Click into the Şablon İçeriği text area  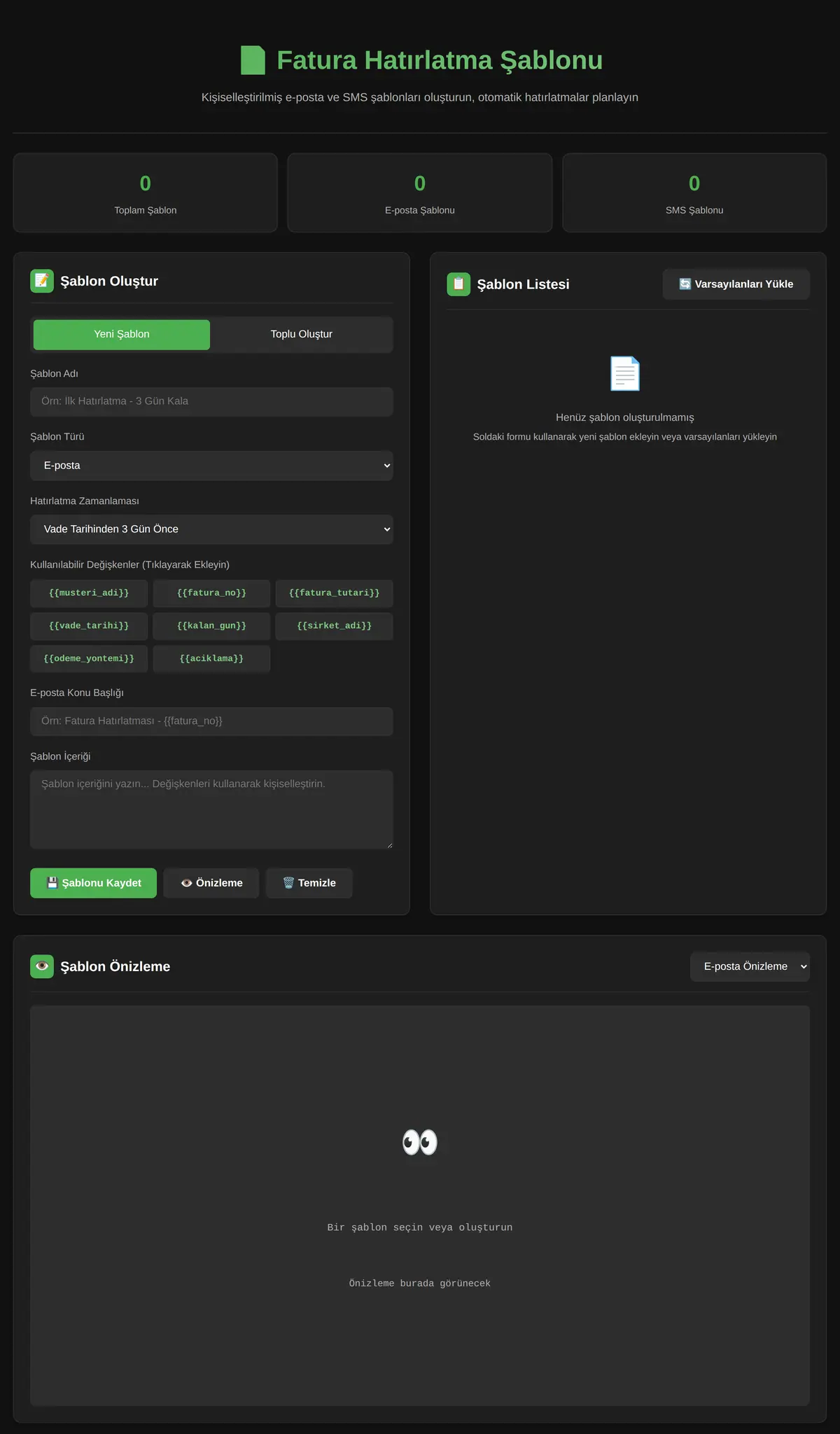click(x=211, y=809)
